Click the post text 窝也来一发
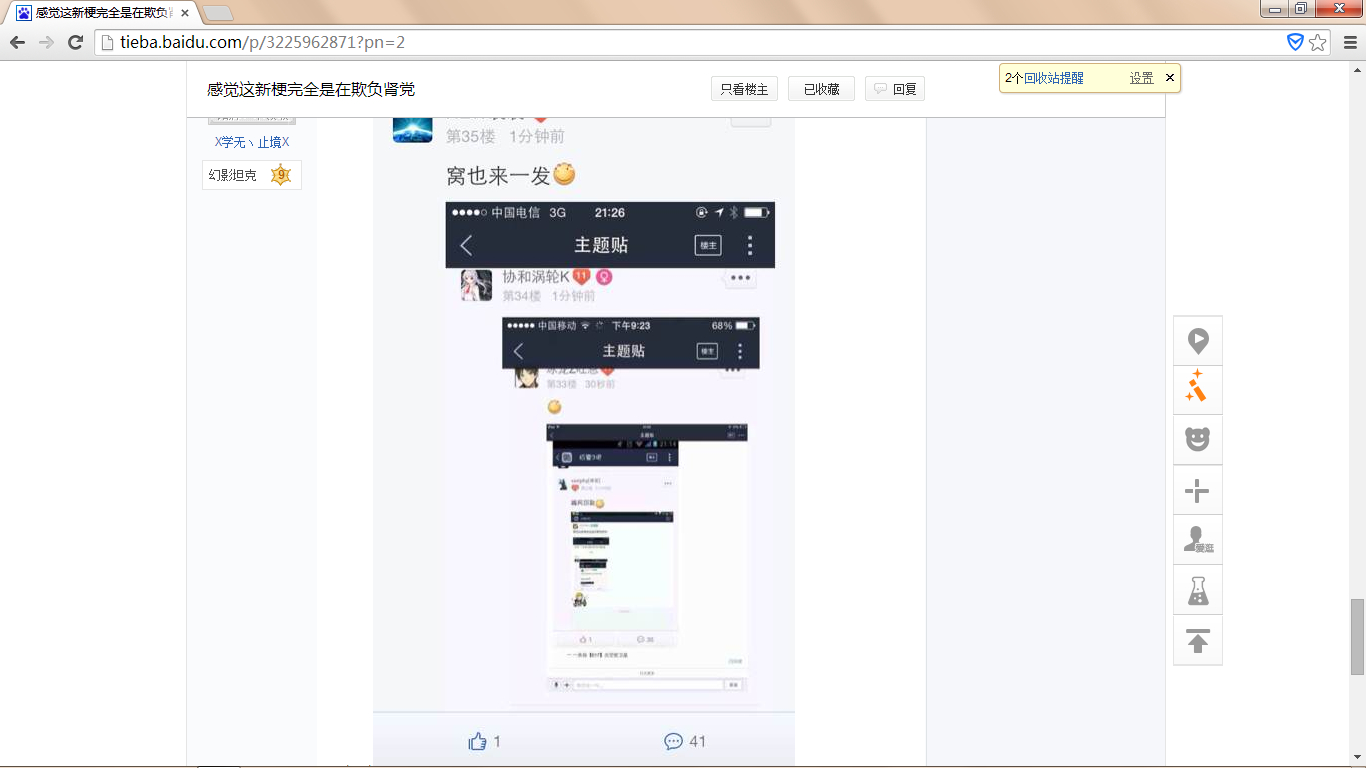 point(498,175)
